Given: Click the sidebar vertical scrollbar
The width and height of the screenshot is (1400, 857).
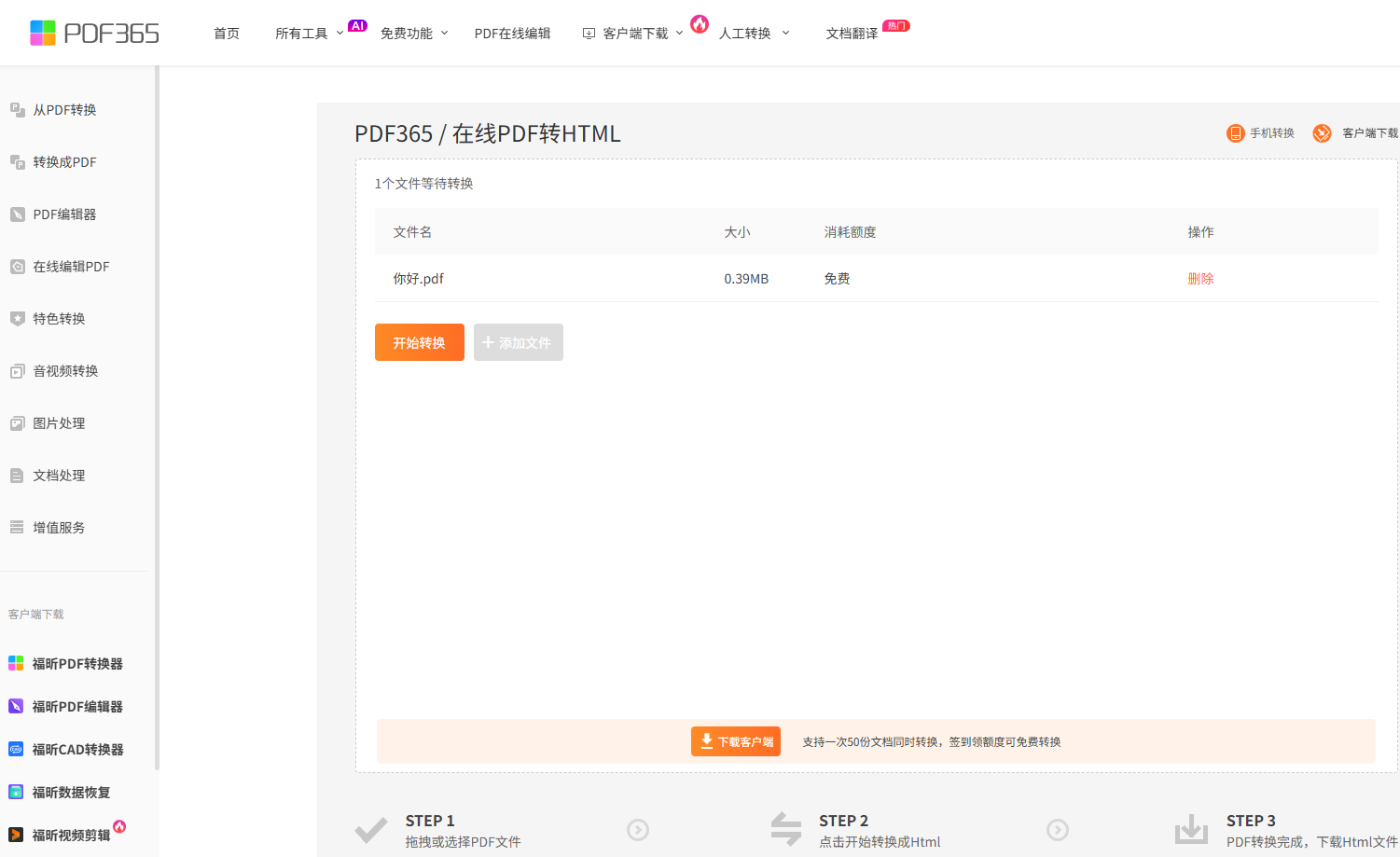Looking at the screenshot, I should pyautogui.click(x=157, y=418).
